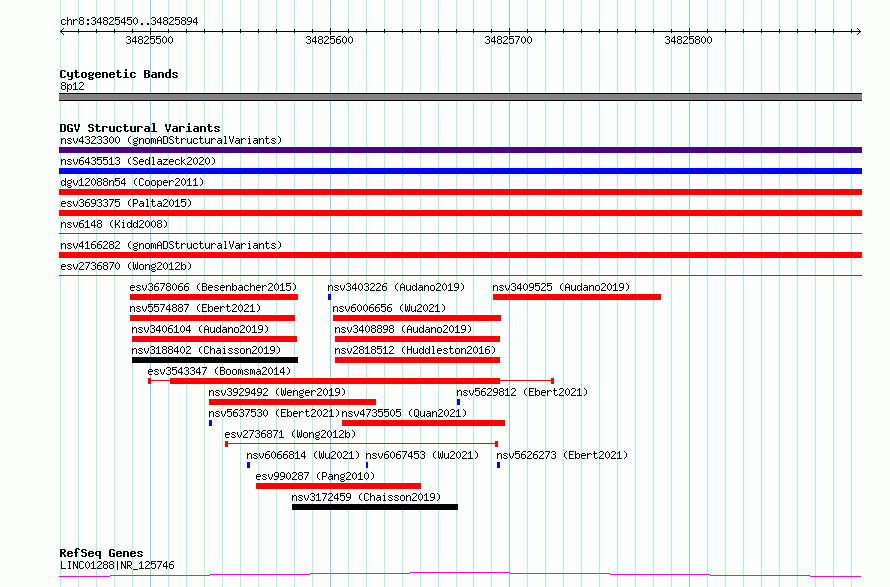Viewport: 890px width, 587px height.
Task: Open nsv3172459 (Chaisson2019) label
Action: (x=366, y=497)
